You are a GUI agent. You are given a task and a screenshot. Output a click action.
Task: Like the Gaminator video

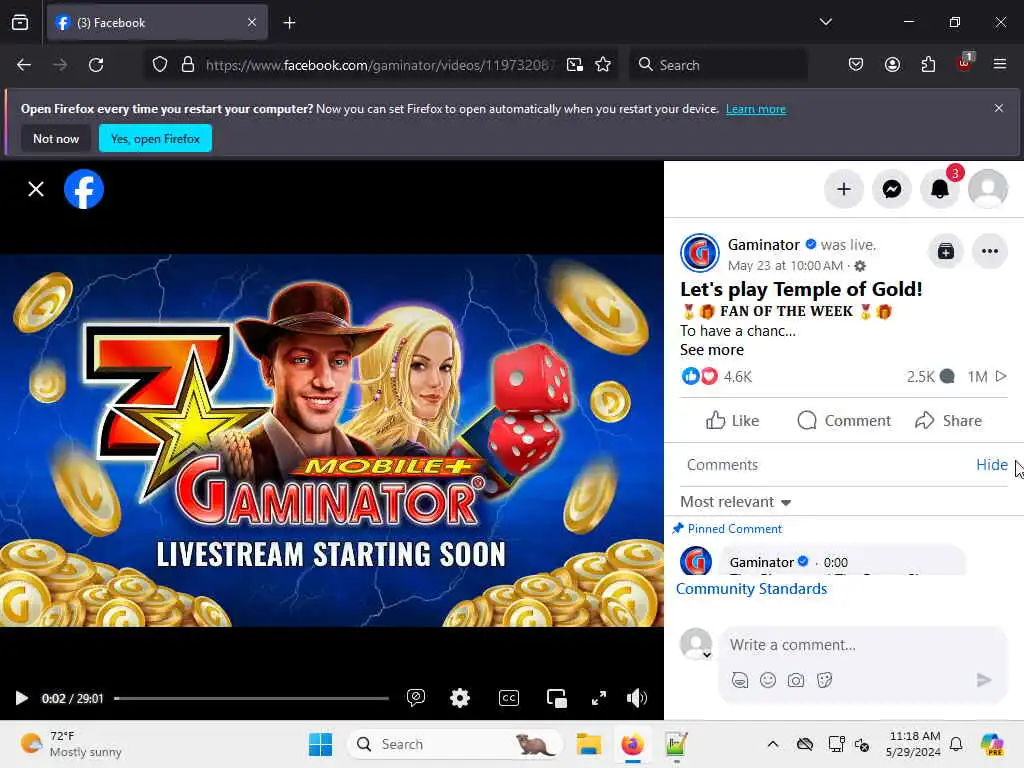point(732,421)
